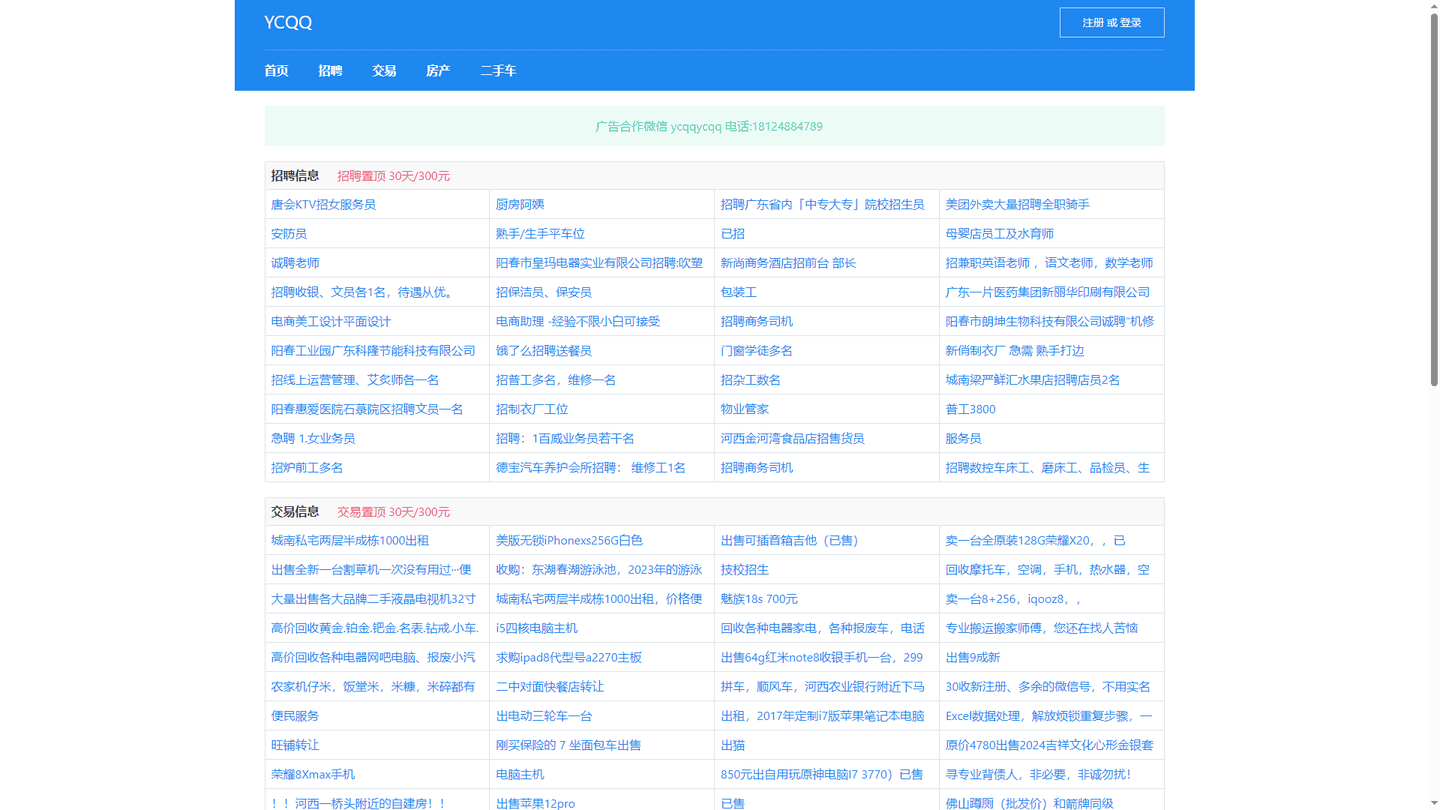
Task: Open listing i5四核电脑主机
Action: pyautogui.click(x=537, y=628)
